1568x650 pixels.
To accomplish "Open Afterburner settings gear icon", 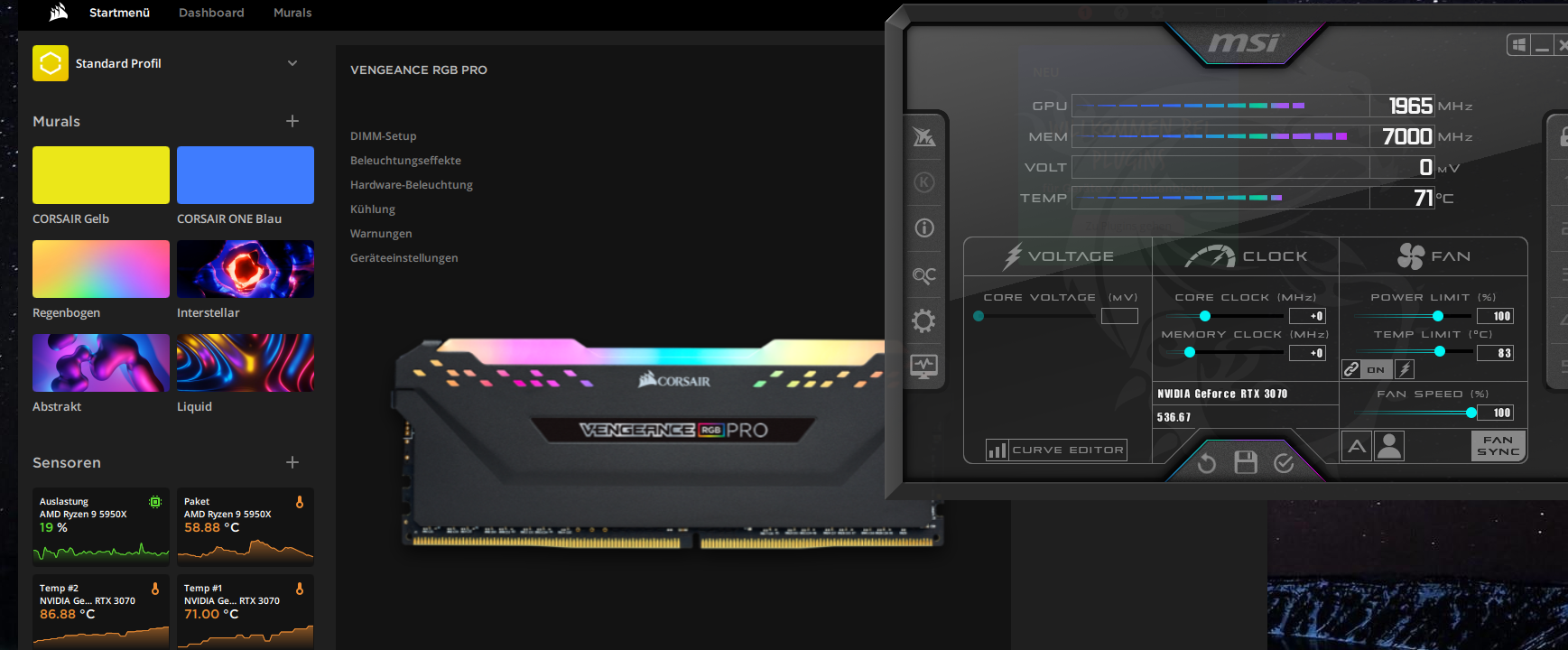I will click(x=924, y=320).
